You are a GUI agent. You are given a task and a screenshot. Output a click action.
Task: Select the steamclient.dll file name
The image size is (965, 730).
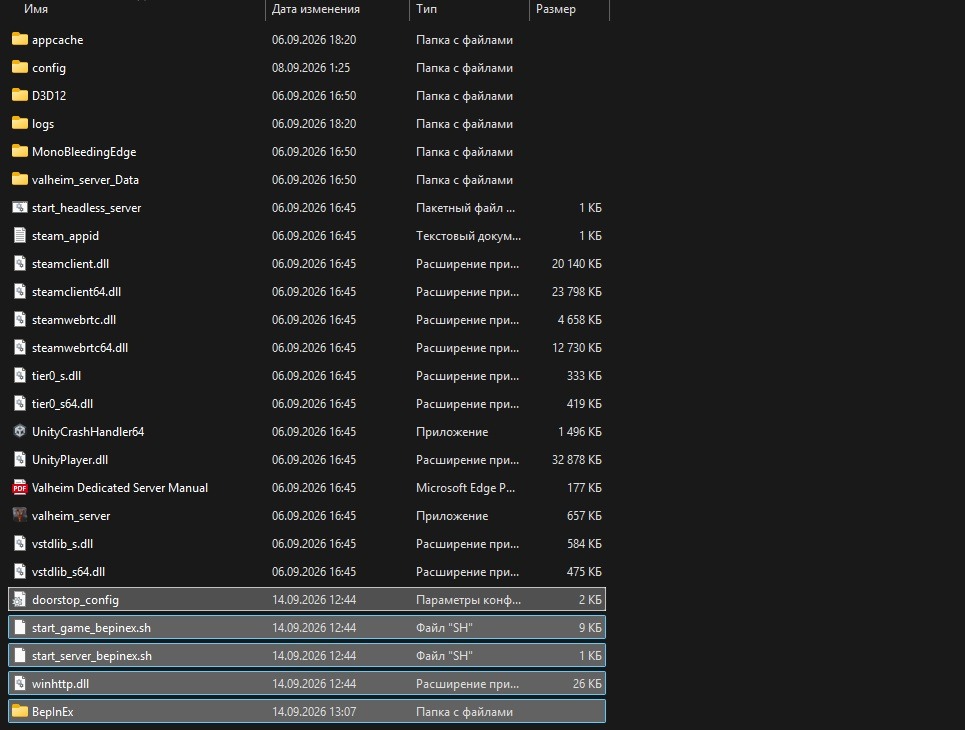click(x=70, y=263)
